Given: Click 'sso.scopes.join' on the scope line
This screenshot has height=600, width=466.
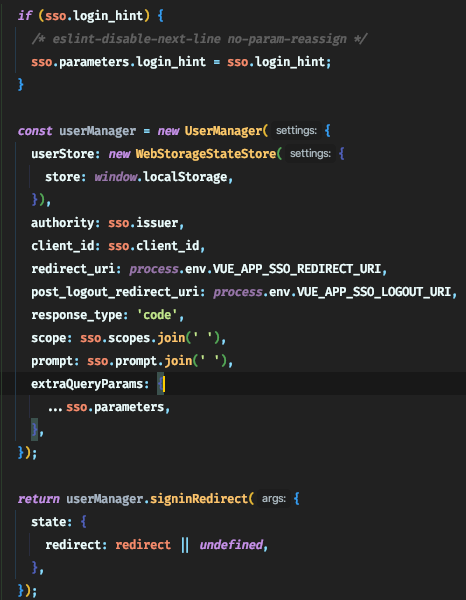Looking at the screenshot, I should pyautogui.click(x=133, y=338).
